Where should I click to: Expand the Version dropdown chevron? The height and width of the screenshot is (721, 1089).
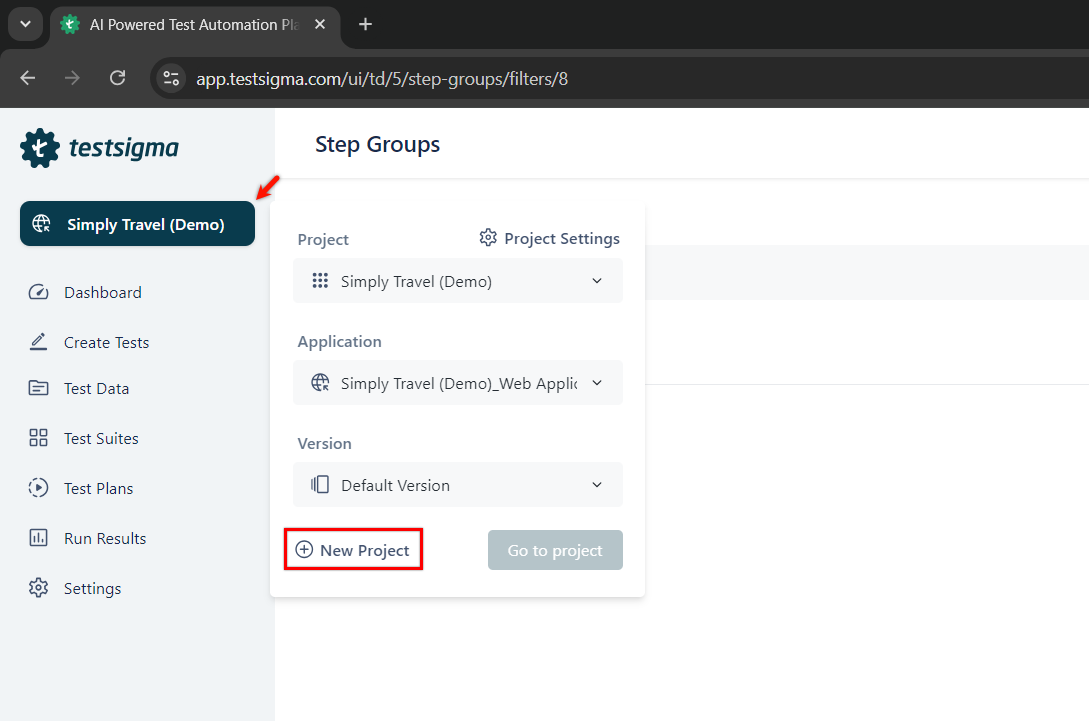click(597, 485)
